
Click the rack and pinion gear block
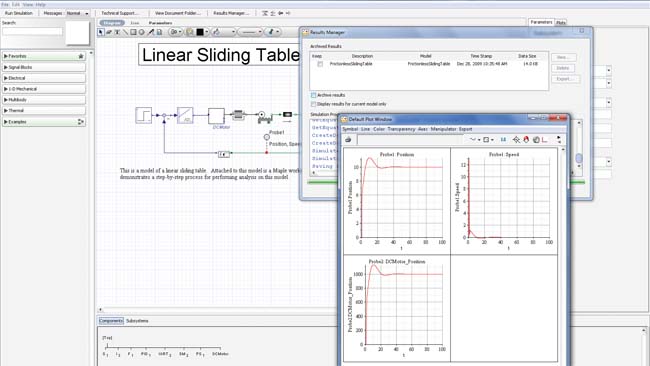click(x=264, y=117)
